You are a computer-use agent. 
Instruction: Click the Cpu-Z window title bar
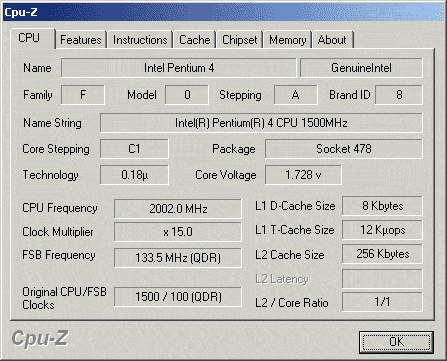coord(223,12)
